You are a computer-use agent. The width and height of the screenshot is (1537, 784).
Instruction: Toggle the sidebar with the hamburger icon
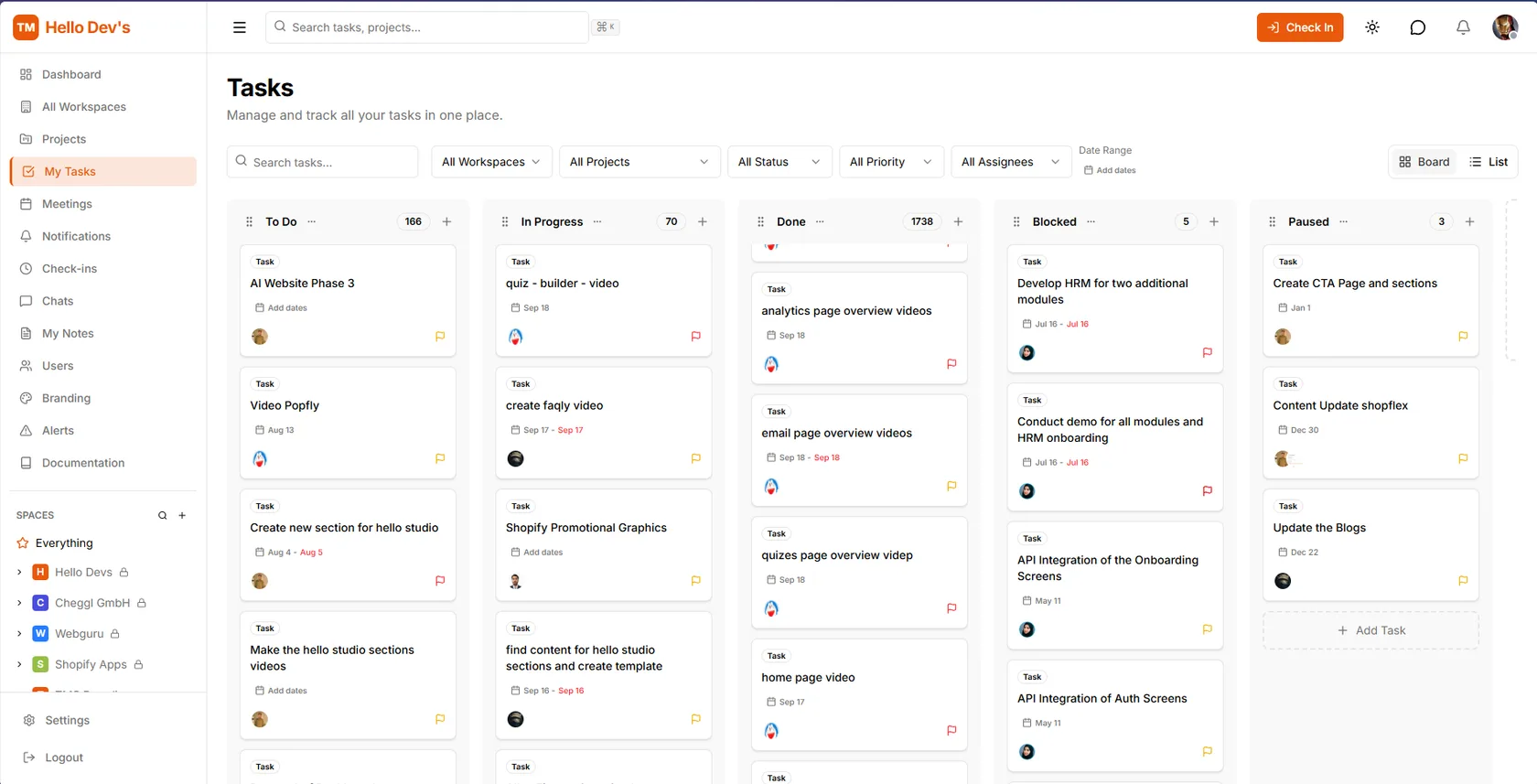(x=240, y=27)
